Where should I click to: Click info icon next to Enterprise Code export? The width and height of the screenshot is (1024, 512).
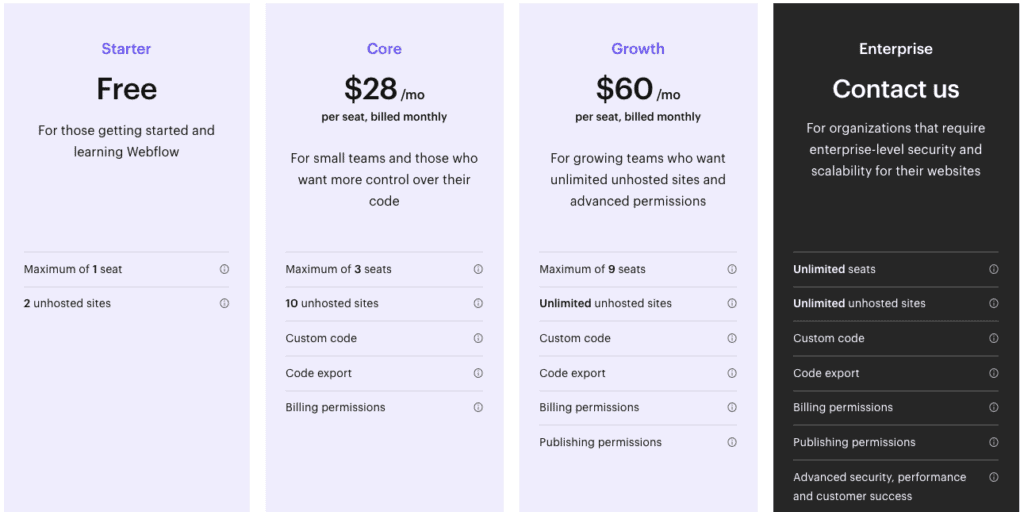(x=993, y=373)
